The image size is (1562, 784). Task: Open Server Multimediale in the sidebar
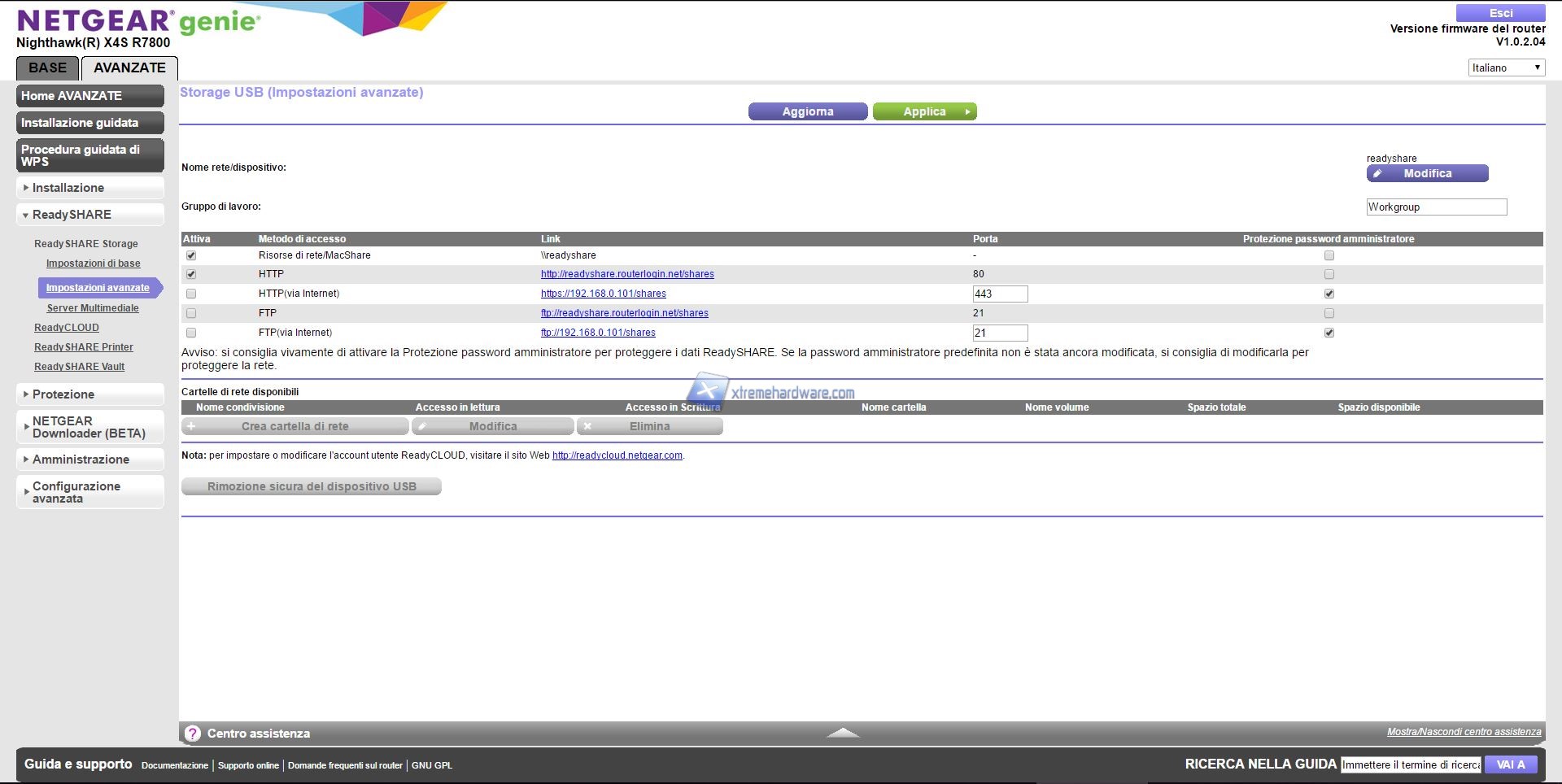tap(93, 308)
